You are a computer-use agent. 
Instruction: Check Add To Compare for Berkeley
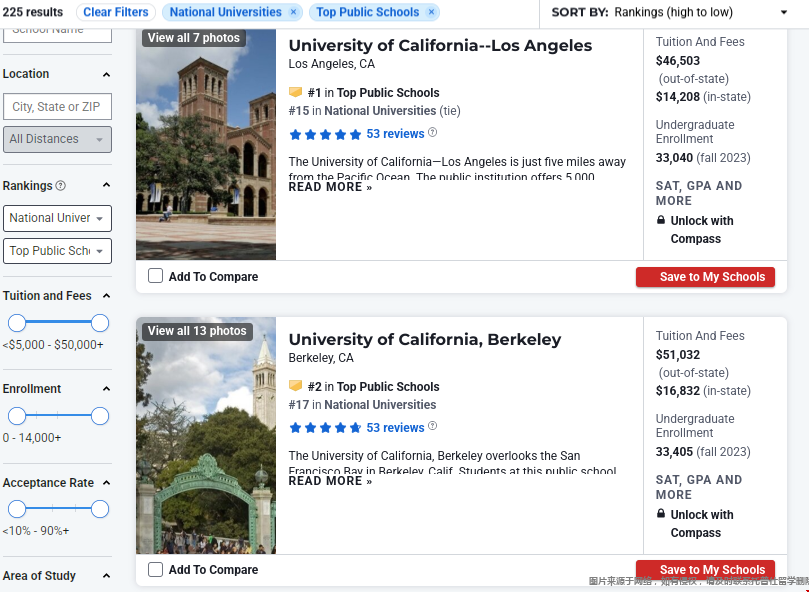pyautogui.click(x=155, y=569)
